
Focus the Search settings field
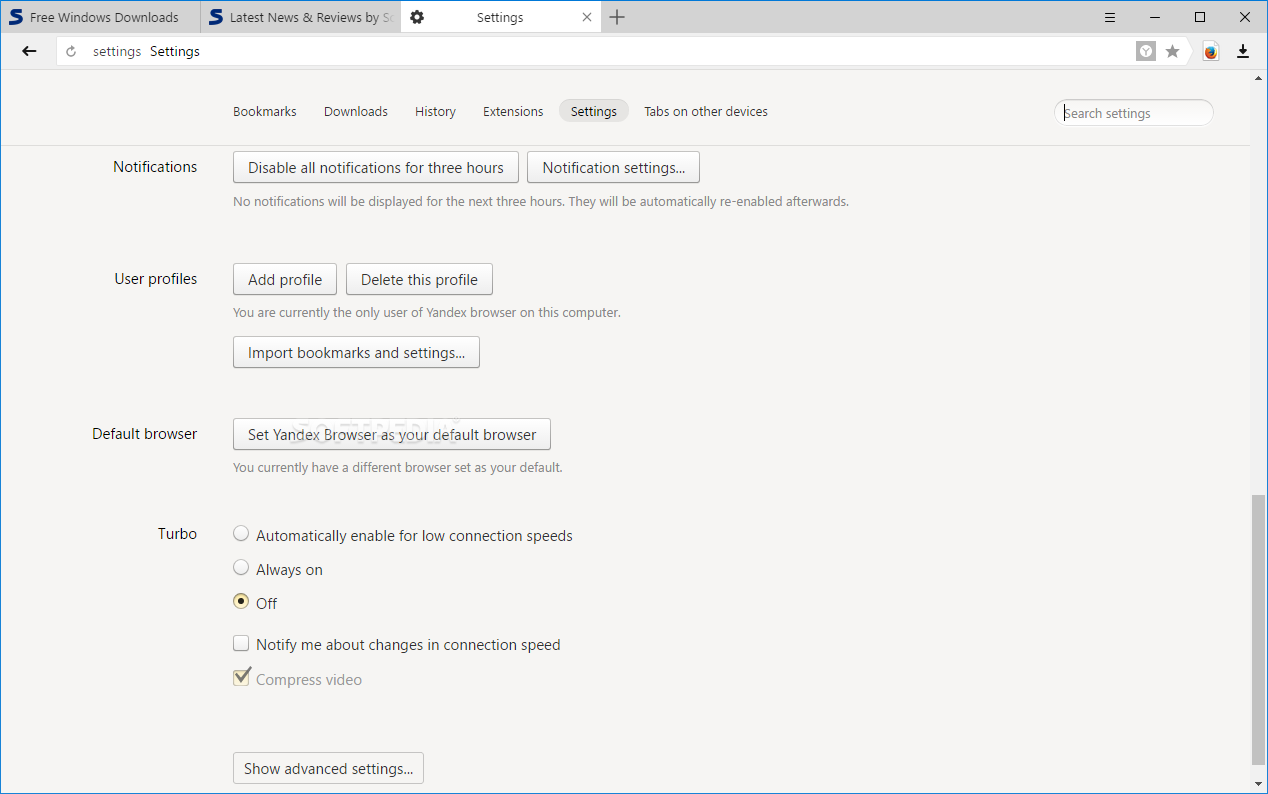point(1134,113)
